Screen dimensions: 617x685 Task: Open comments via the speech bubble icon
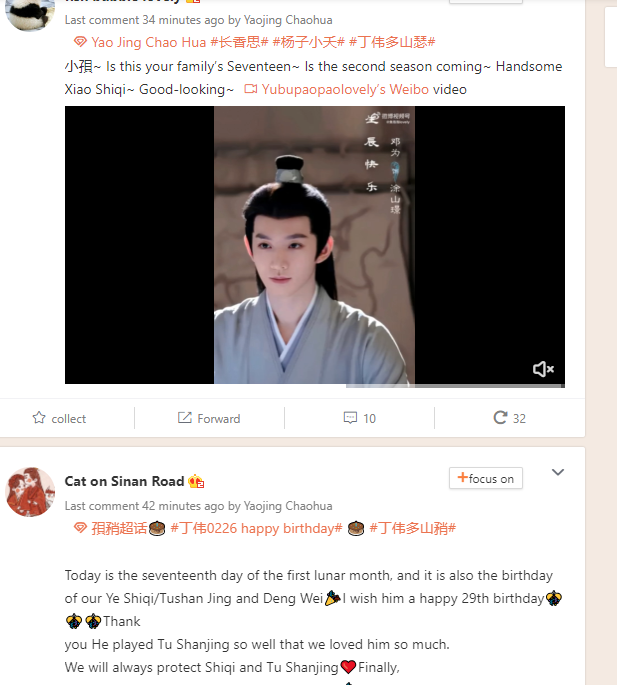tap(350, 418)
